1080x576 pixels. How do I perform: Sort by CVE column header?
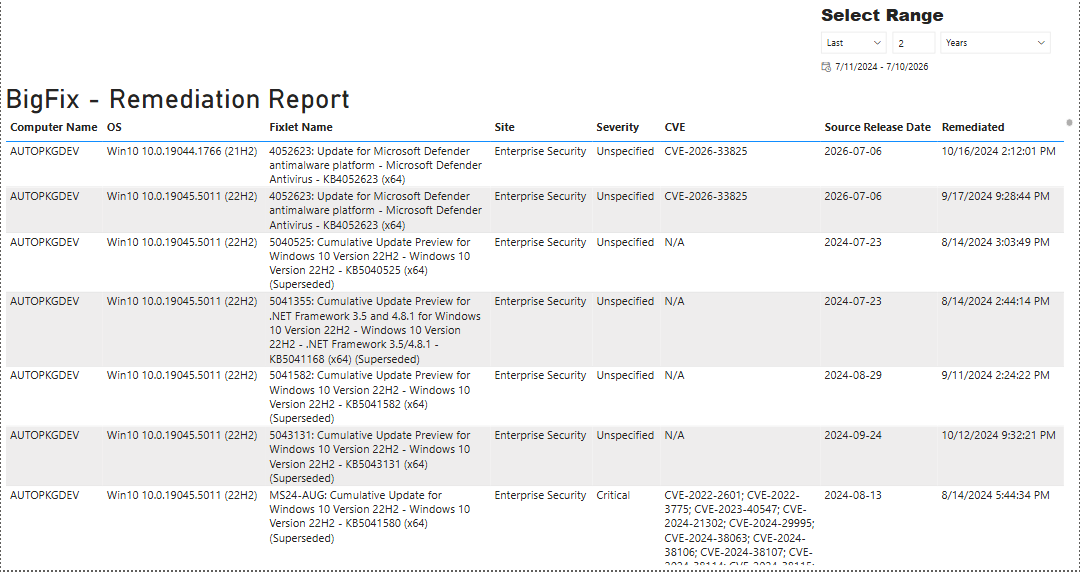pos(675,127)
